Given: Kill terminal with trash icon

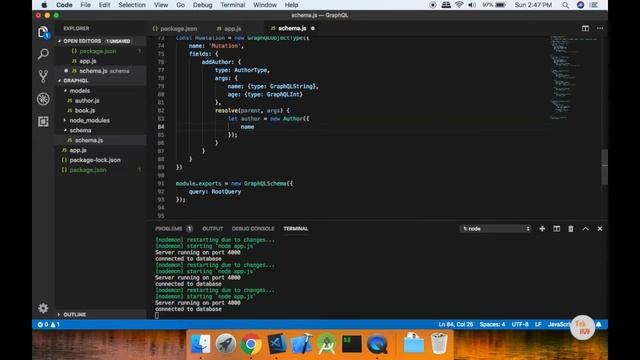Looking at the screenshot, I should [x=571, y=229].
